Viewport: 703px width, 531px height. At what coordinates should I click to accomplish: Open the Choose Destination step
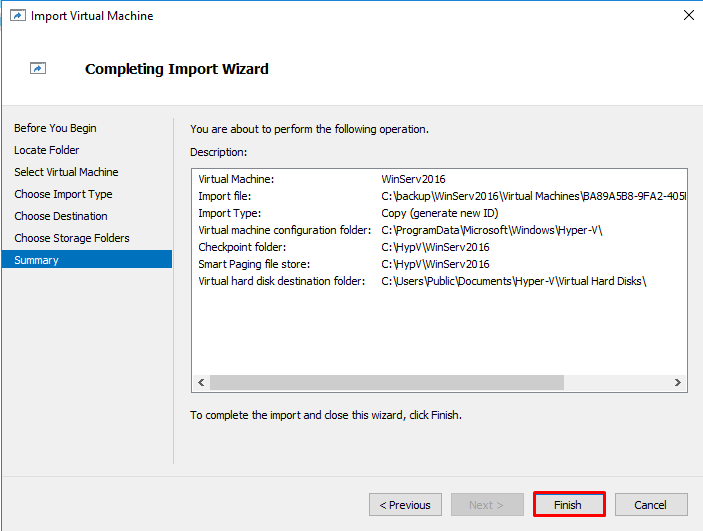coord(61,216)
